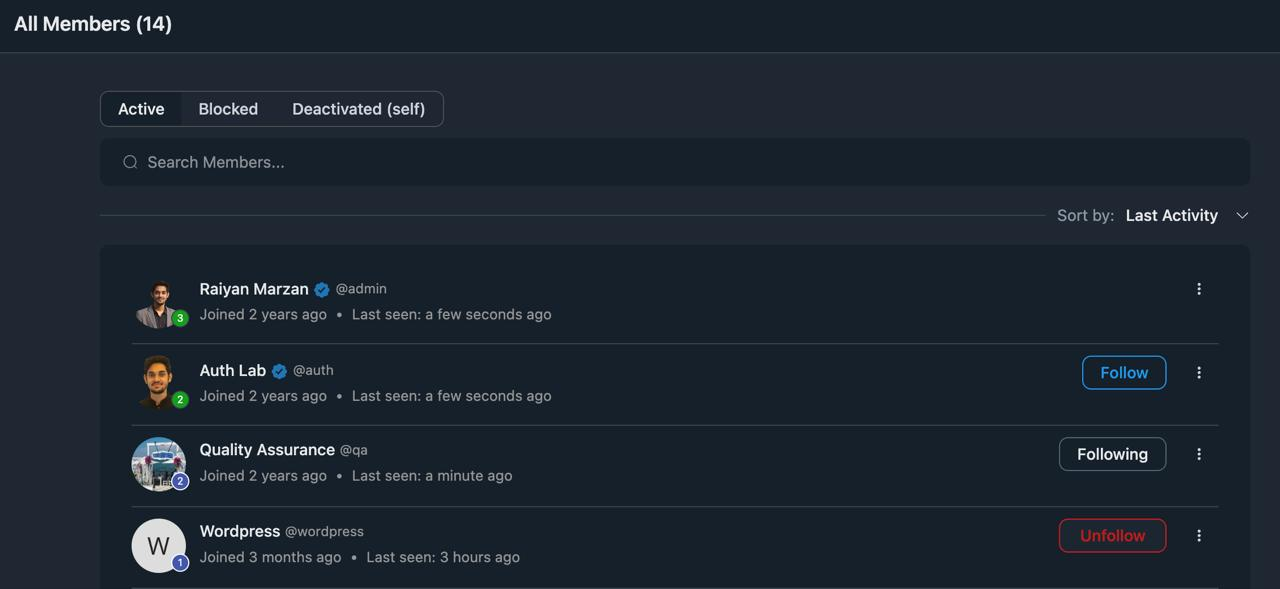Image resolution: width=1280 pixels, height=589 pixels.
Task: Click the badge count on Quality Assurance's avatar
Action: point(180,480)
